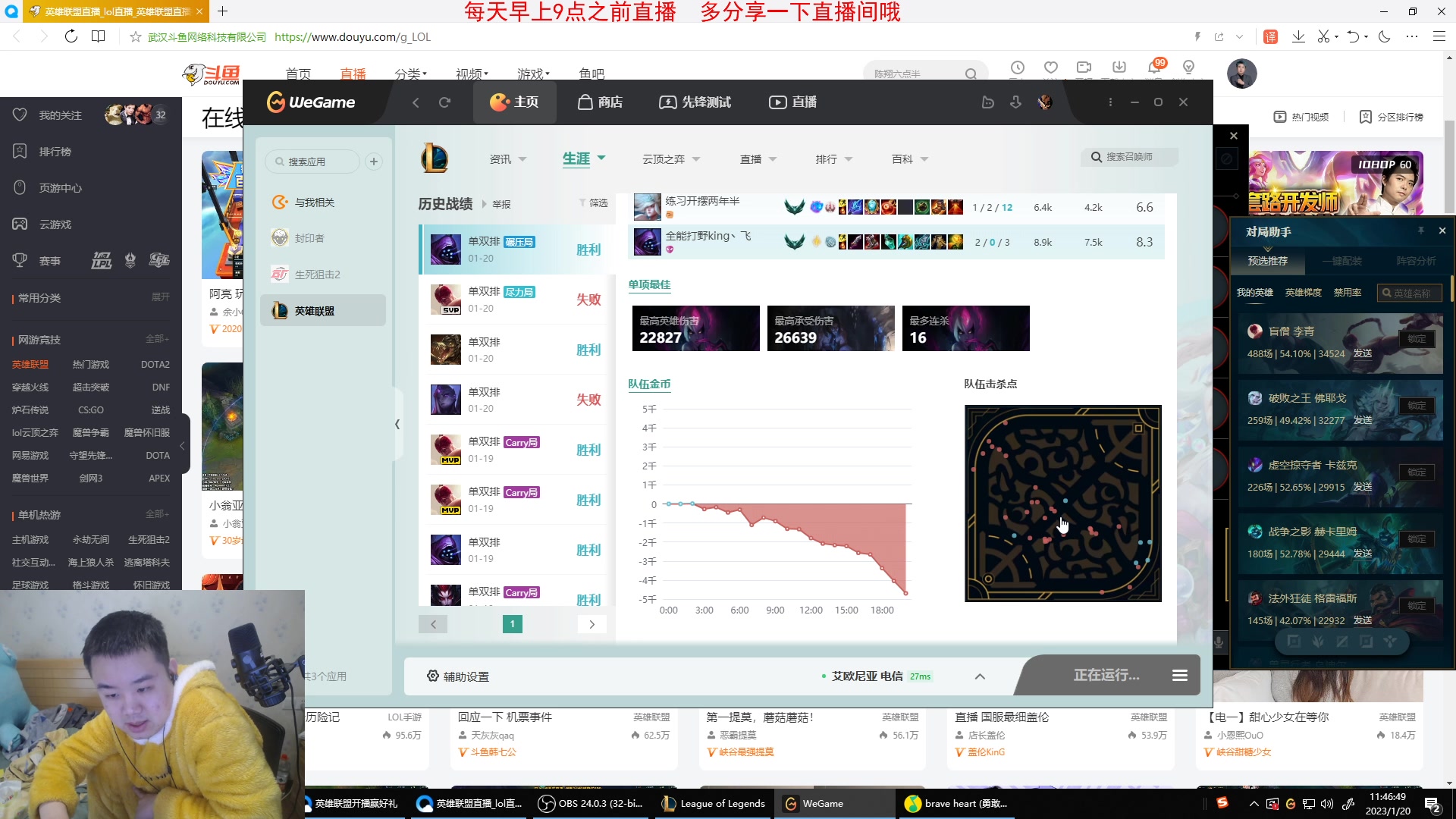Image resolution: width=1456 pixels, height=819 pixels.
Task: Send 虚空掠夺者 卡兹克 stats via 发送
Action: 1363,487
